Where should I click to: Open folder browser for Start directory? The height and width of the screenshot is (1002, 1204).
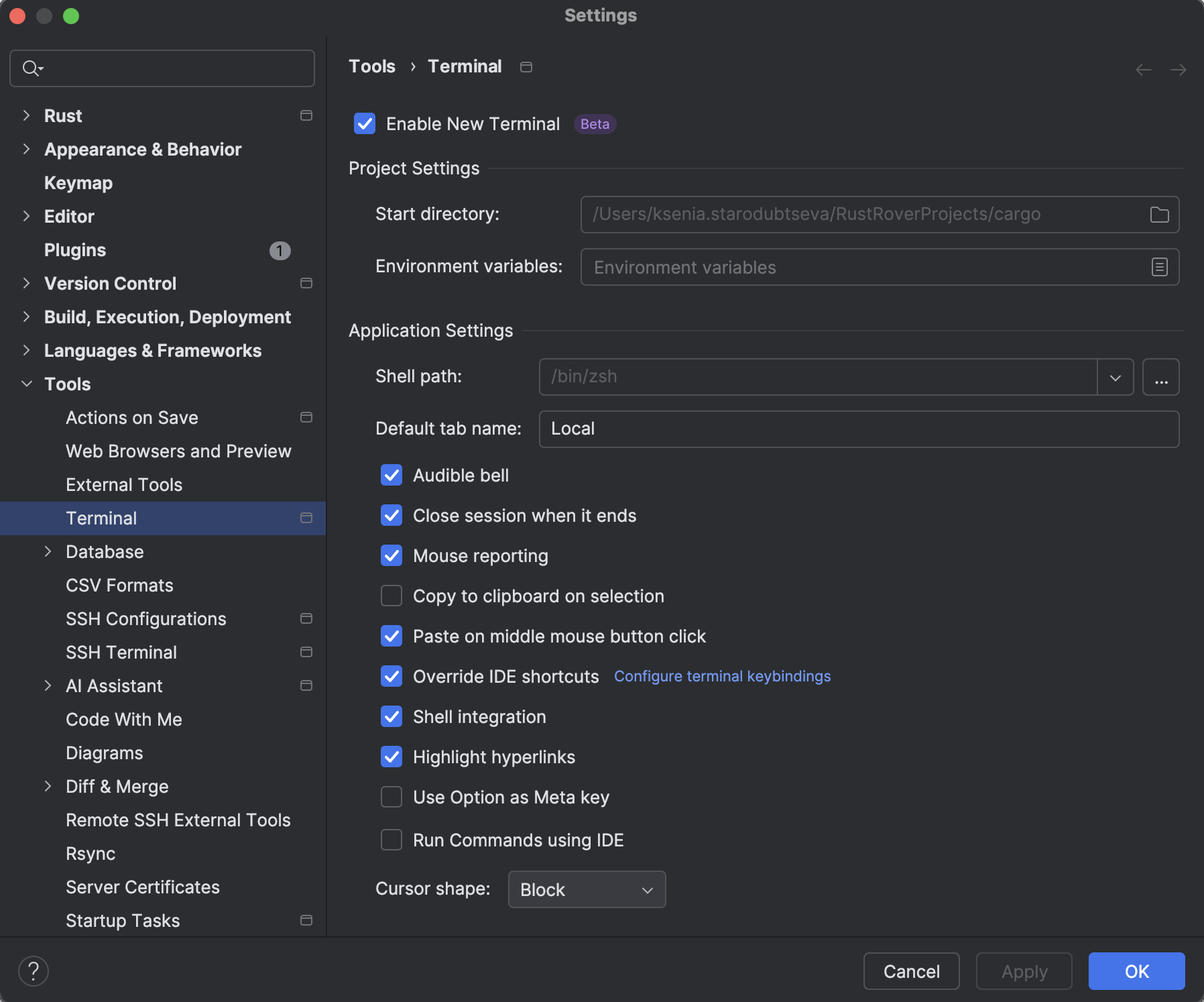[x=1160, y=214]
